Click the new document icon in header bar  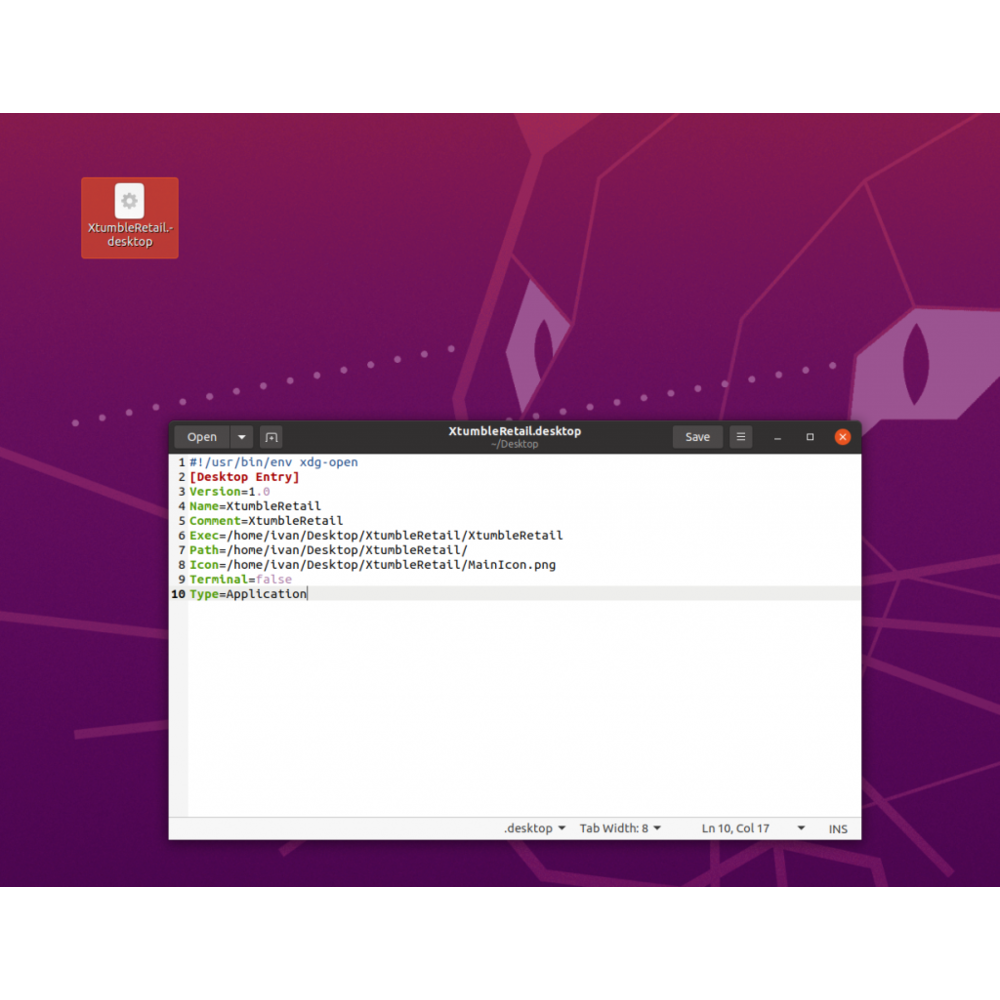(x=271, y=437)
